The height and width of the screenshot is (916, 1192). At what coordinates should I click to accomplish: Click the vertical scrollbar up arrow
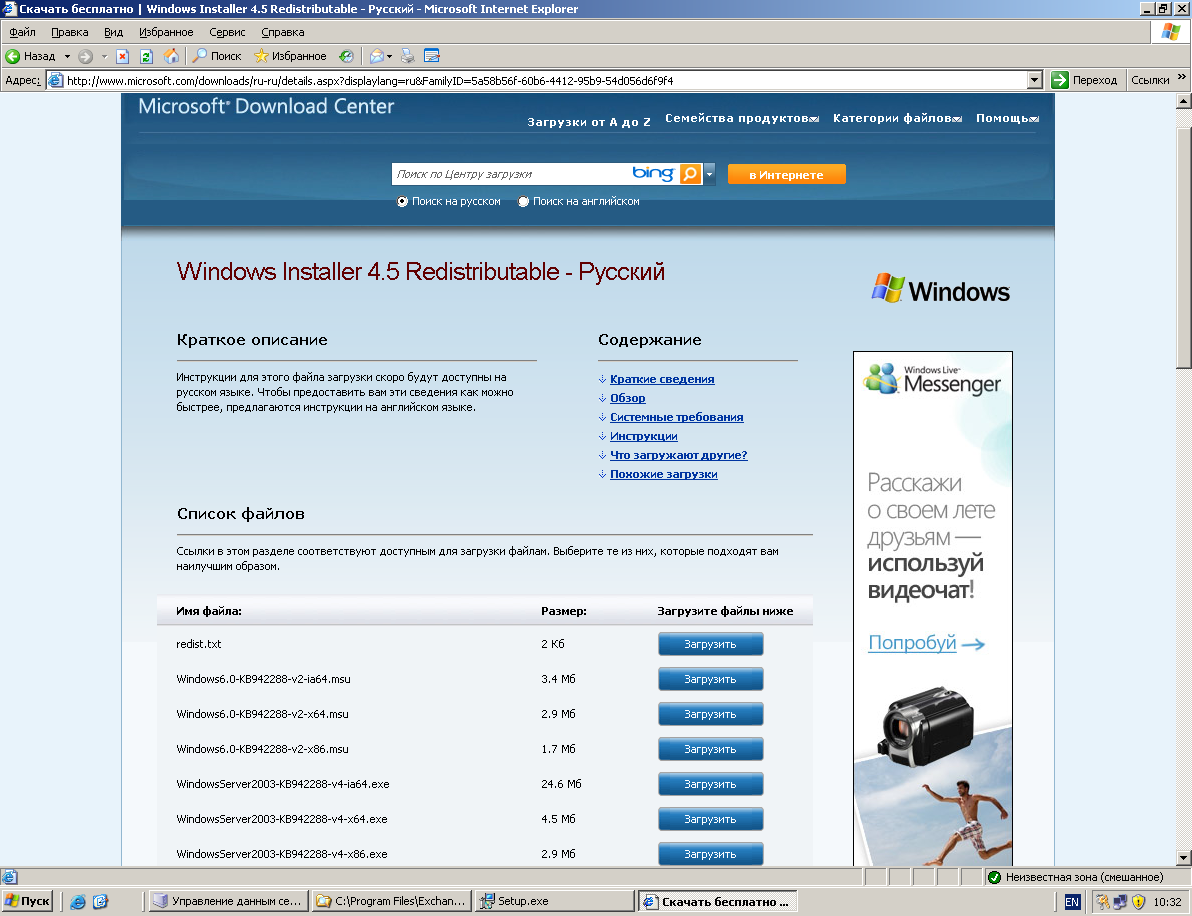[x=1183, y=101]
